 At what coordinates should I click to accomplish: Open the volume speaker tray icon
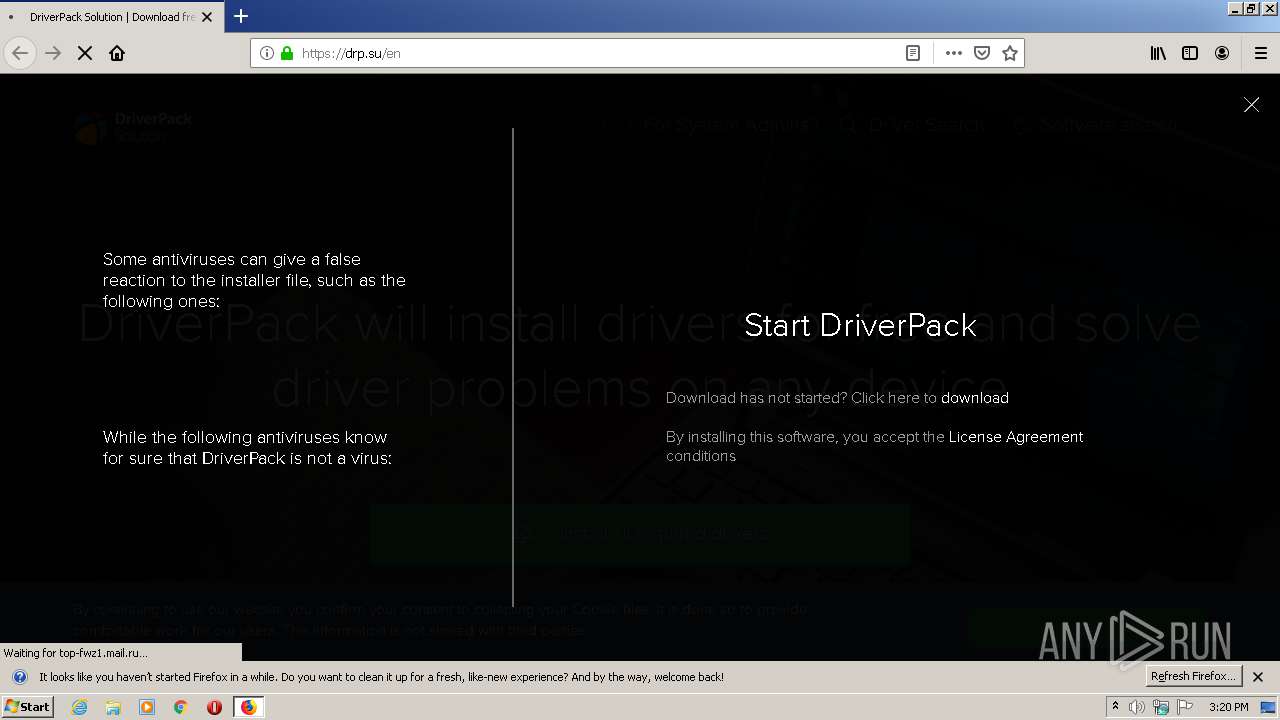[1137, 707]
